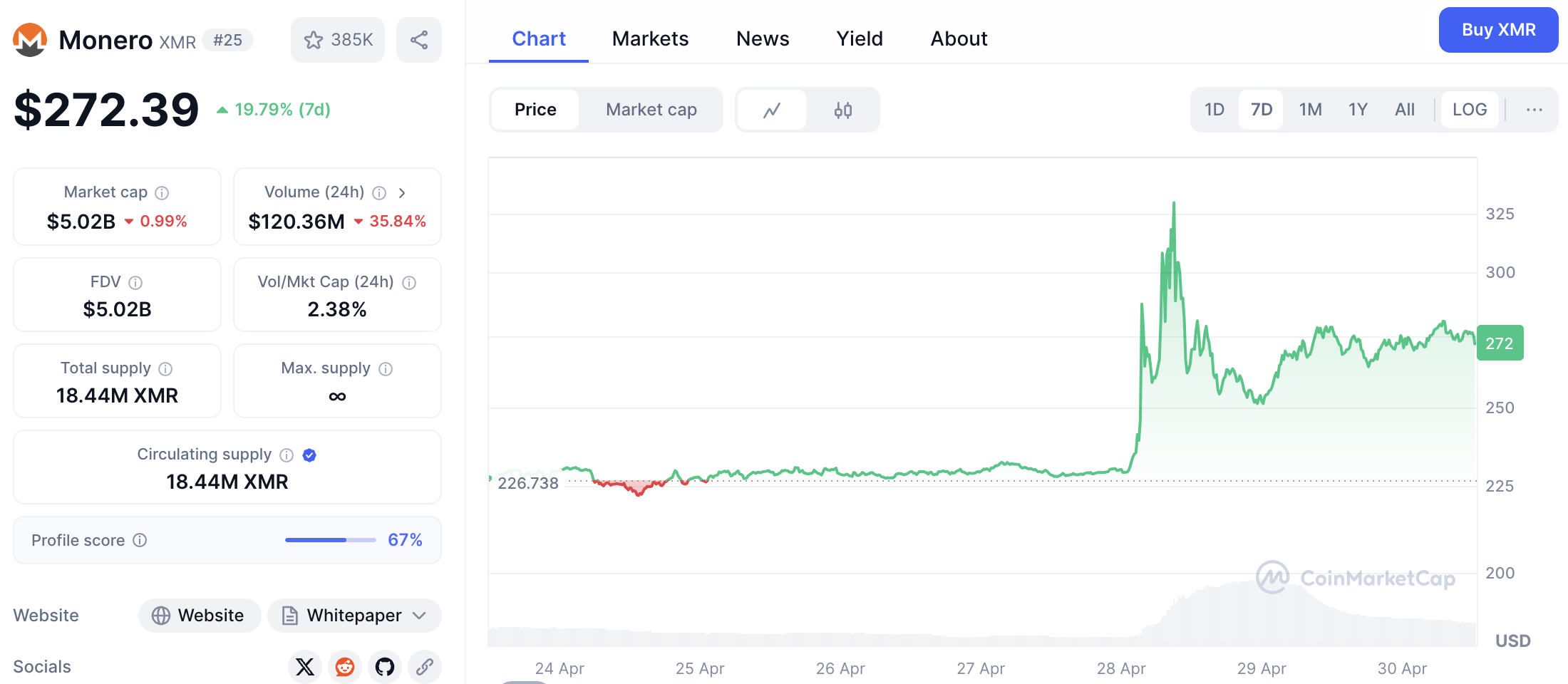
Task: Toggle LOG scale on chart
Action: 1470,110
